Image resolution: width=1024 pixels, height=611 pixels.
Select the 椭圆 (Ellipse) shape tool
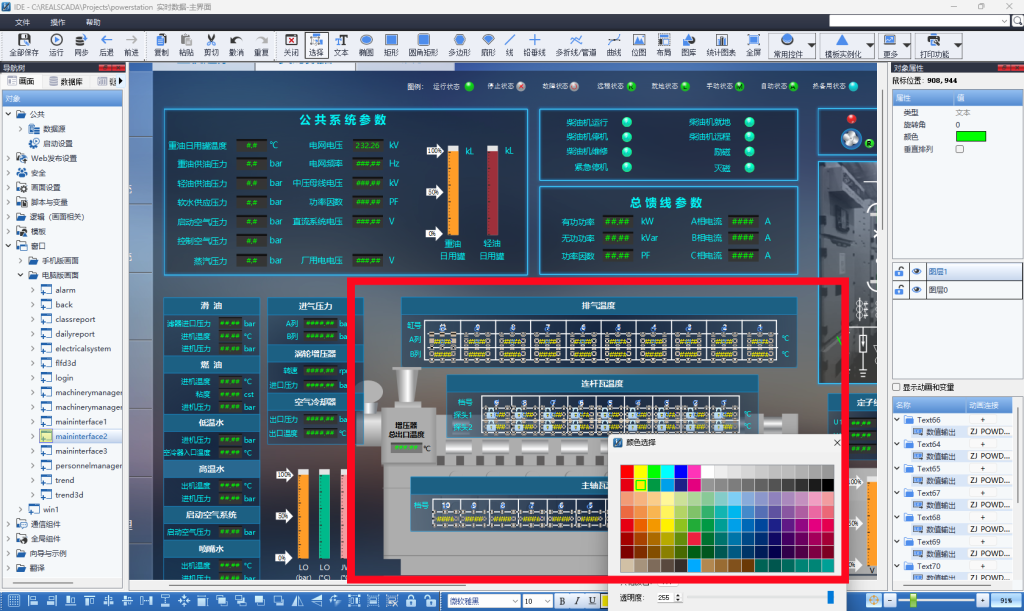point(366,44)
